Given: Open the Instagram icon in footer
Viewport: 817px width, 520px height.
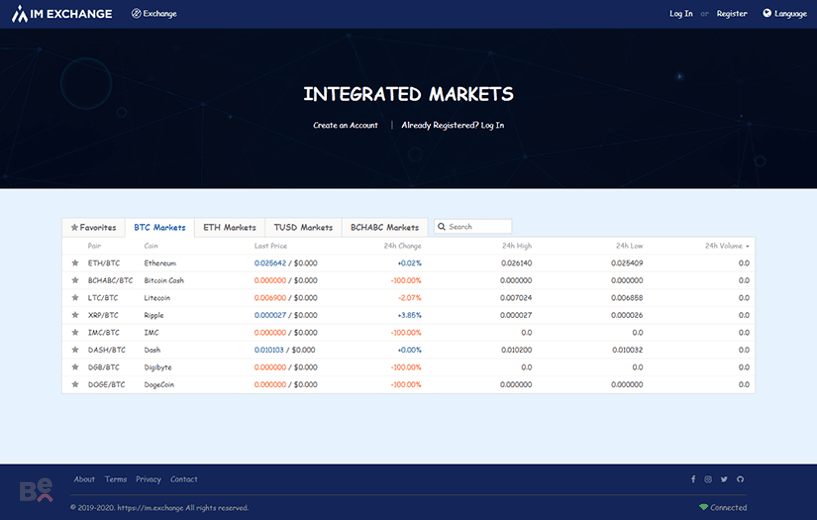Looking at the screenshot, I should pyautogui.click(x=708, y=479).
